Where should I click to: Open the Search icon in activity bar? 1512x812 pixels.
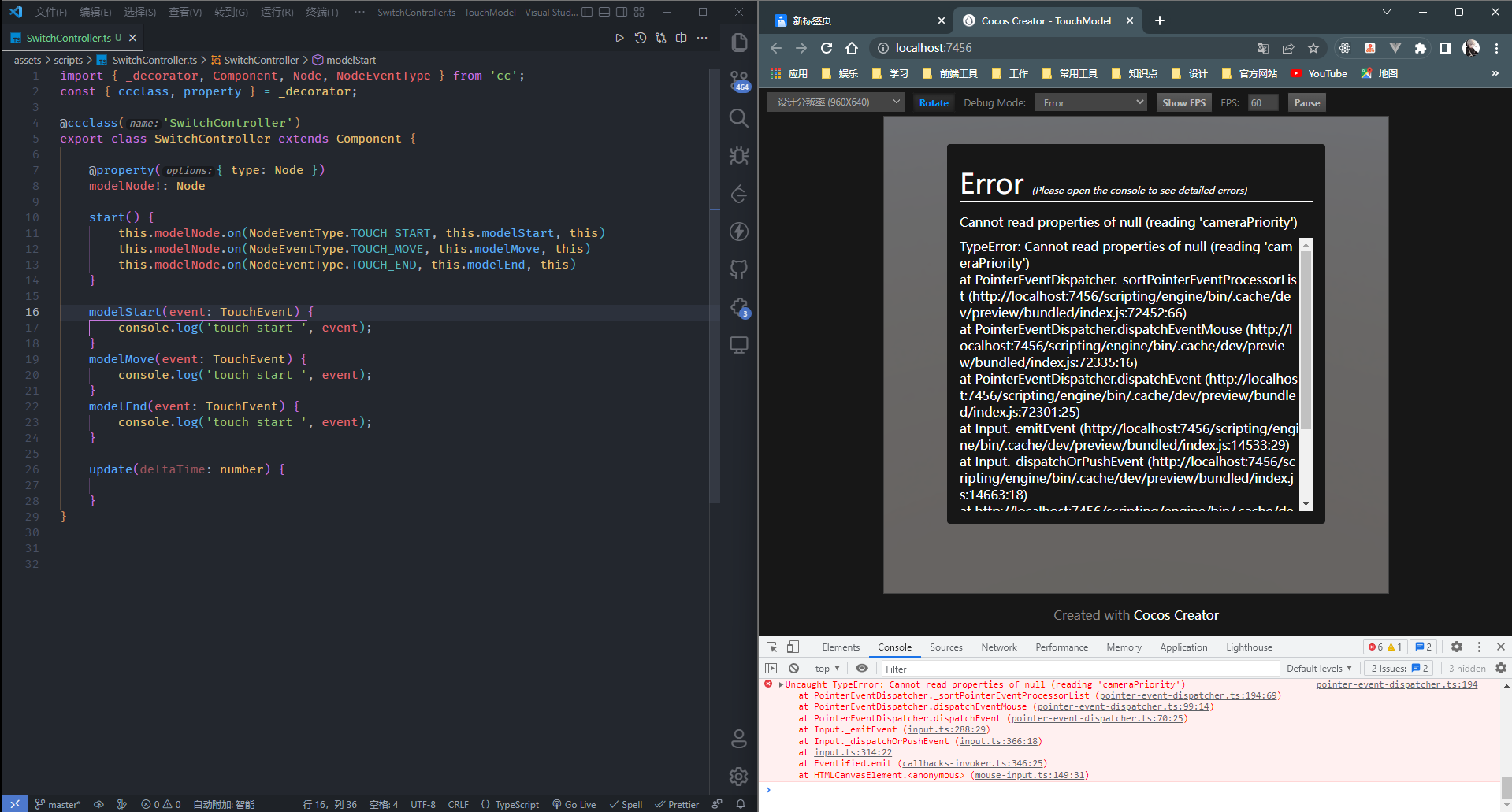pos(739,118)
